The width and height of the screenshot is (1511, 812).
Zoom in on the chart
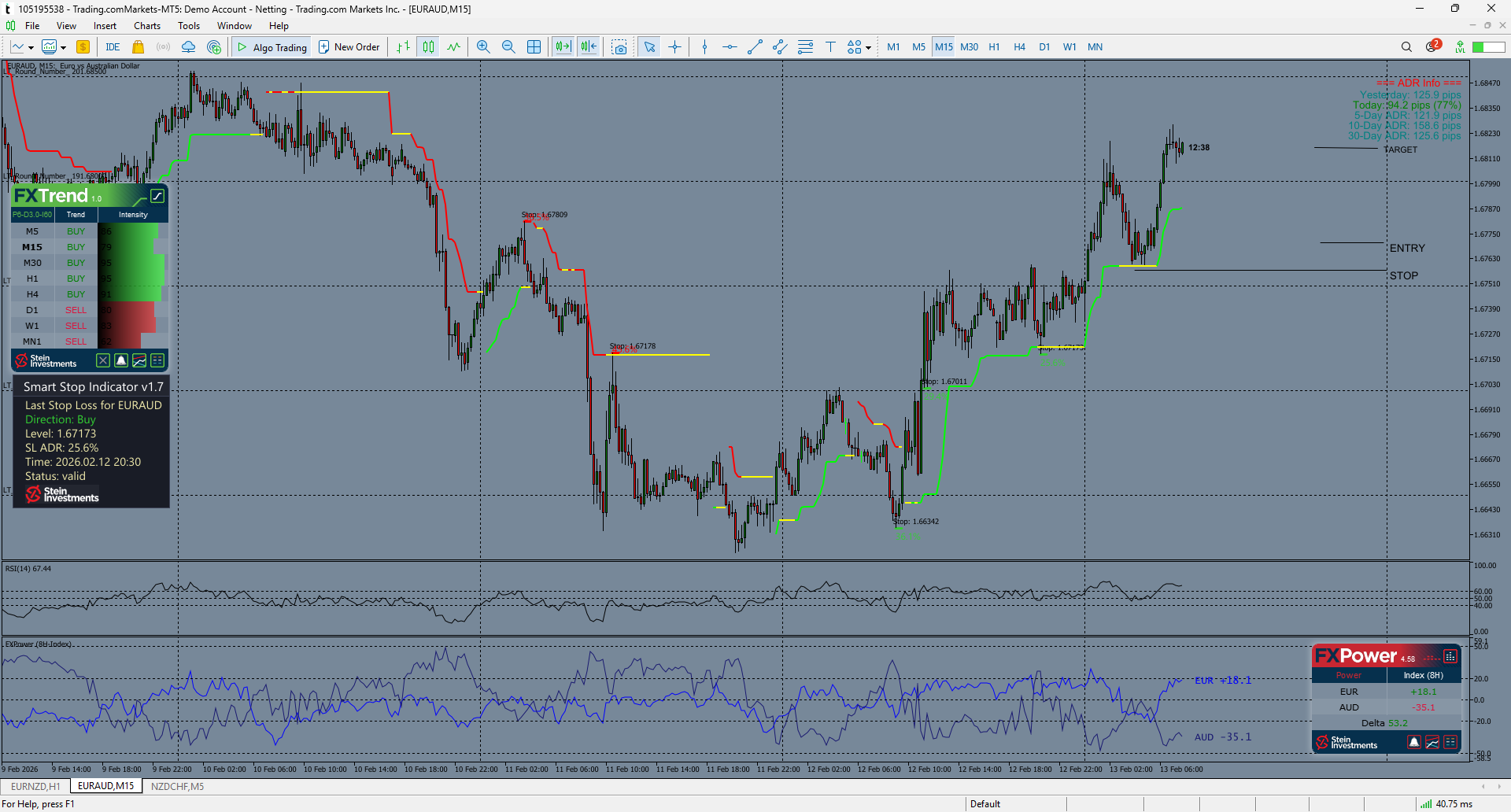click(x=483, y=47)
